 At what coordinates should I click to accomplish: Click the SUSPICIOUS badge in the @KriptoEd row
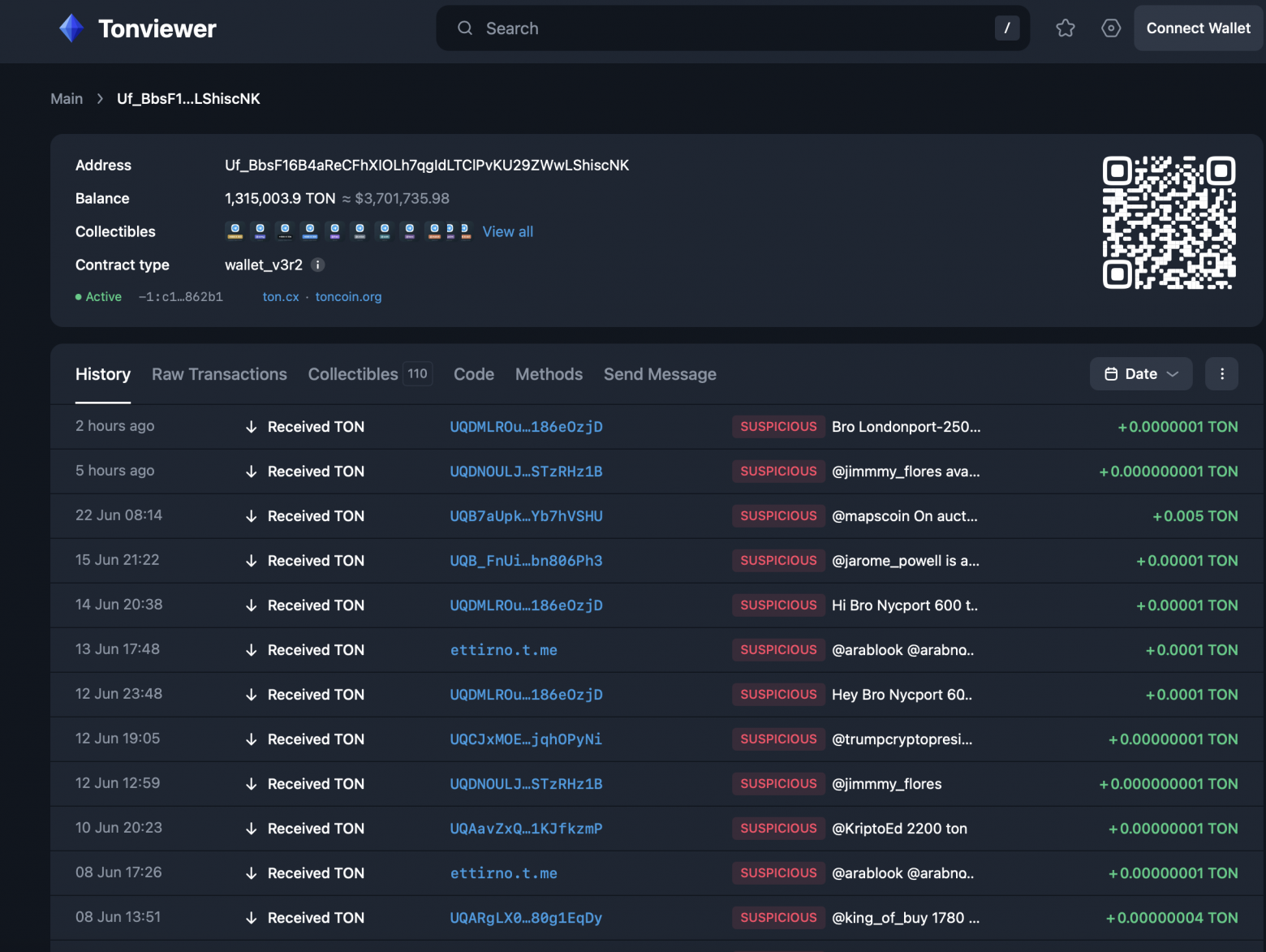tap(778, 829)
